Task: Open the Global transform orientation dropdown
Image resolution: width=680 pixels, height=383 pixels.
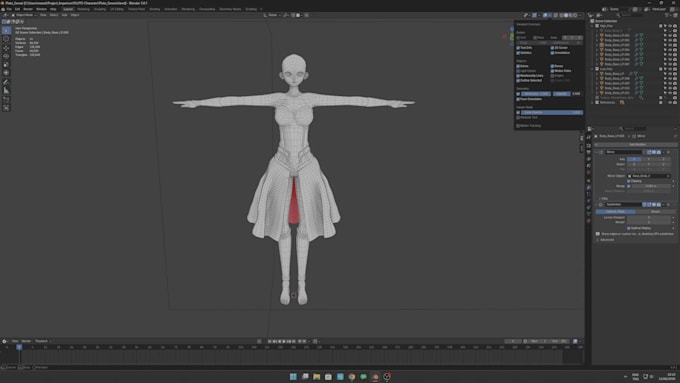Action: (272, 15)
